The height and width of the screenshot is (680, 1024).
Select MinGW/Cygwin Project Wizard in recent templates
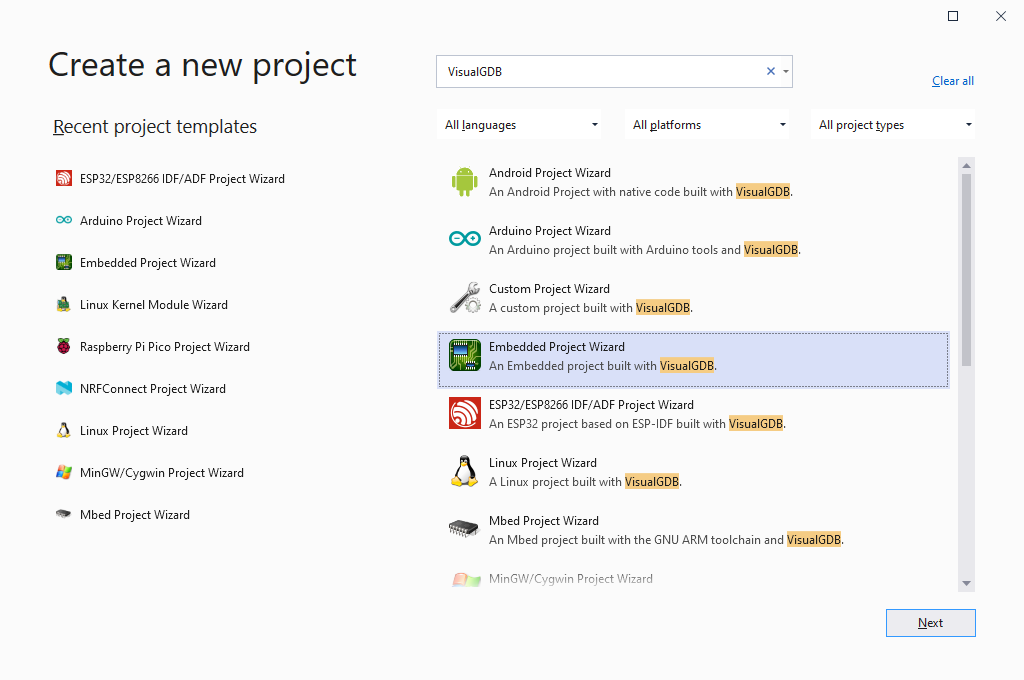tap(161, 473)
